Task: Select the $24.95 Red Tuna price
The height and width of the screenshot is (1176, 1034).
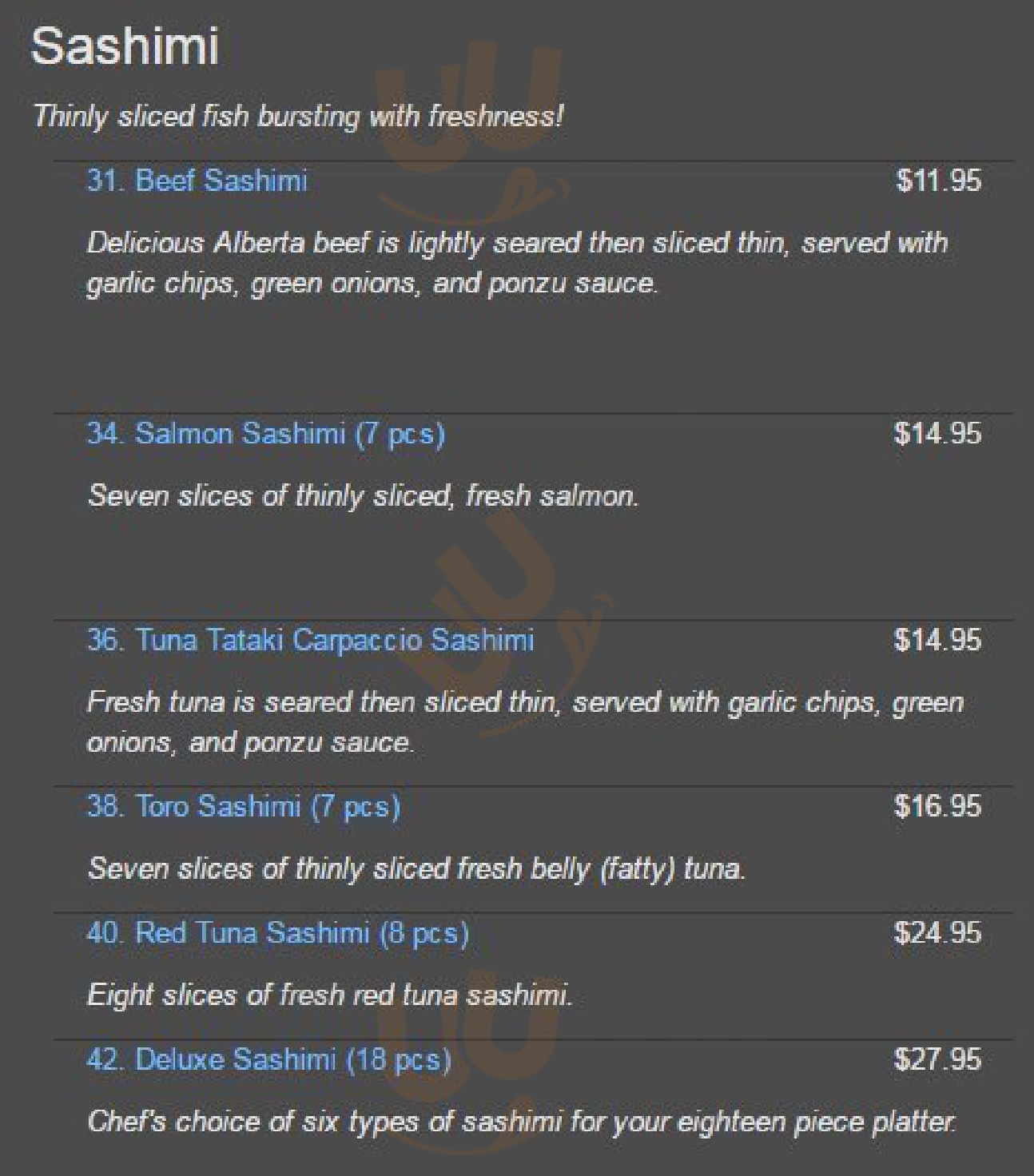Action: (937, 933)
